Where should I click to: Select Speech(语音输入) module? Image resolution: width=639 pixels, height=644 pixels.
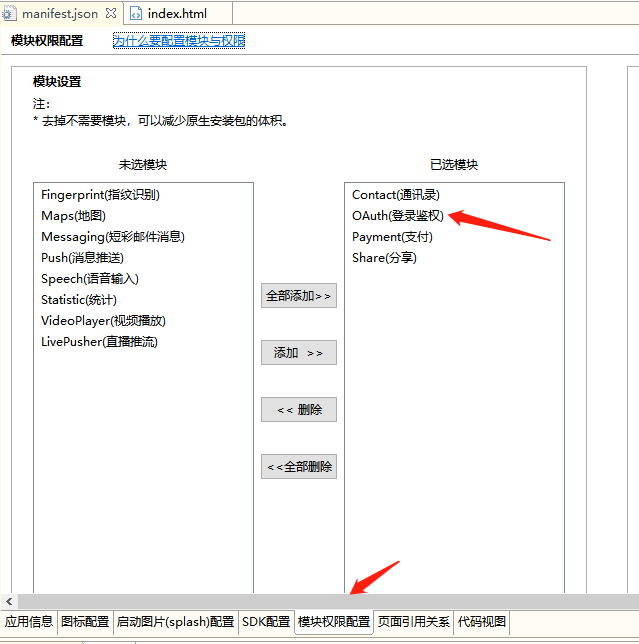(90, 278)
